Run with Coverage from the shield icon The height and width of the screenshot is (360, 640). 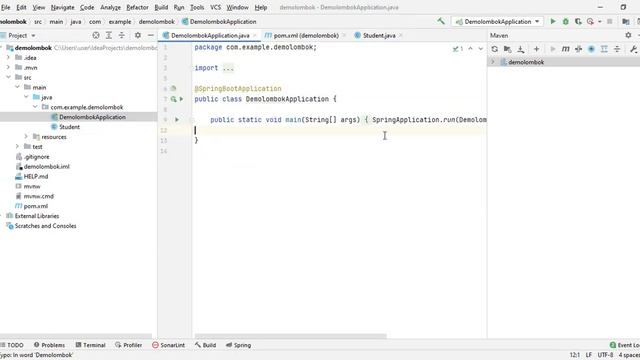tap(578, 21)
